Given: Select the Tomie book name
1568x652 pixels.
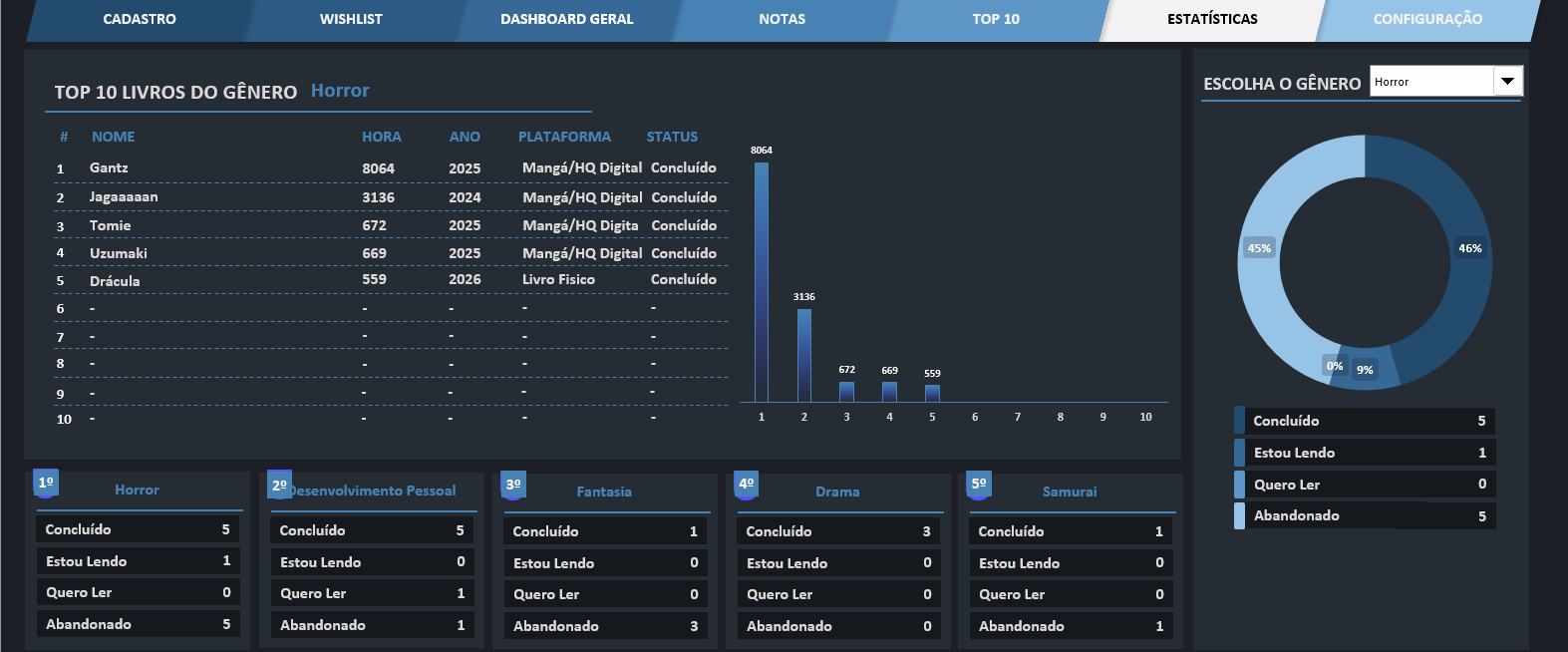Looking at the screenshot, I should pos(110,225).
